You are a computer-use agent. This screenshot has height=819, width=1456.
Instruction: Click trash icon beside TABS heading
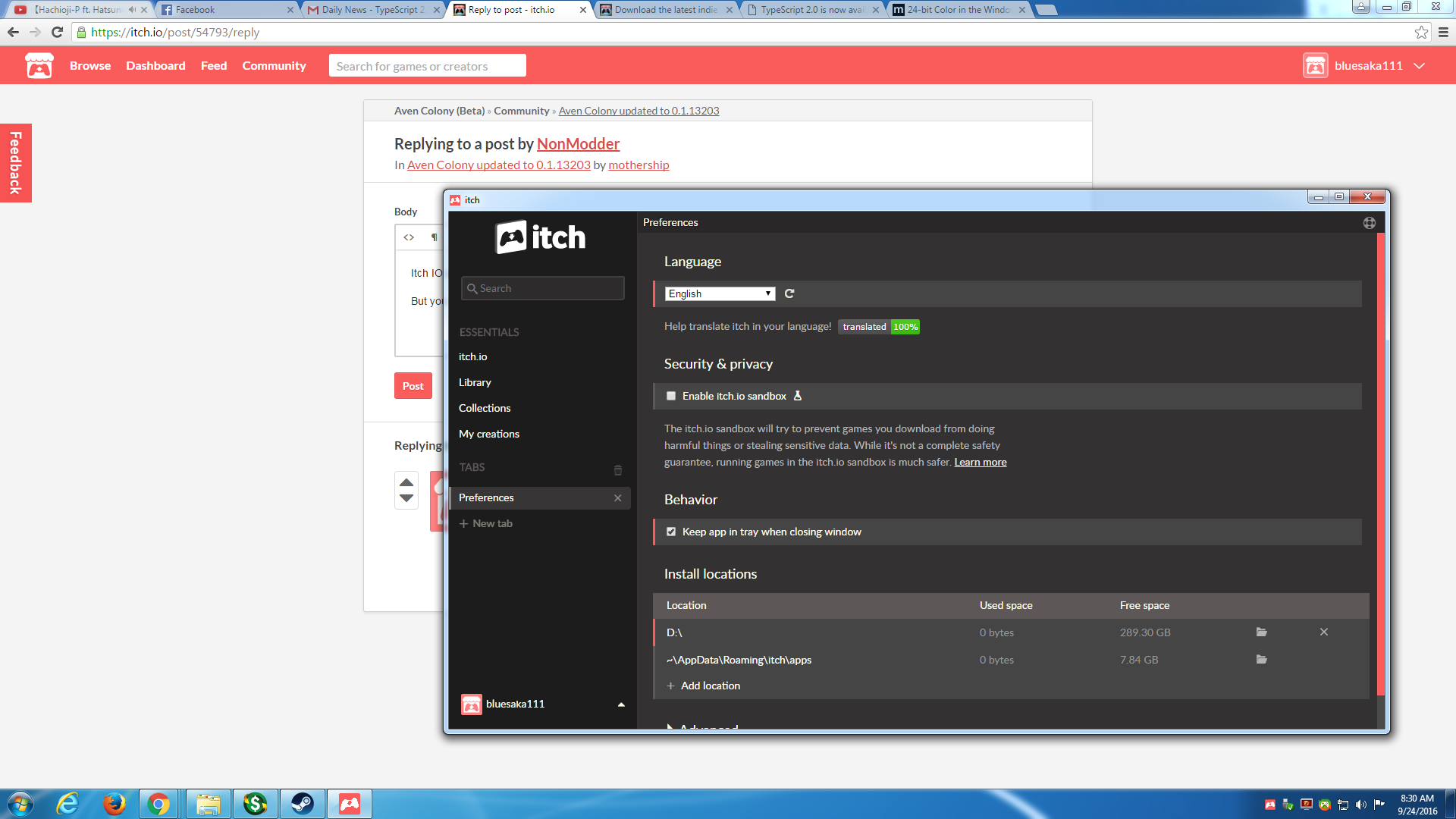618,470
